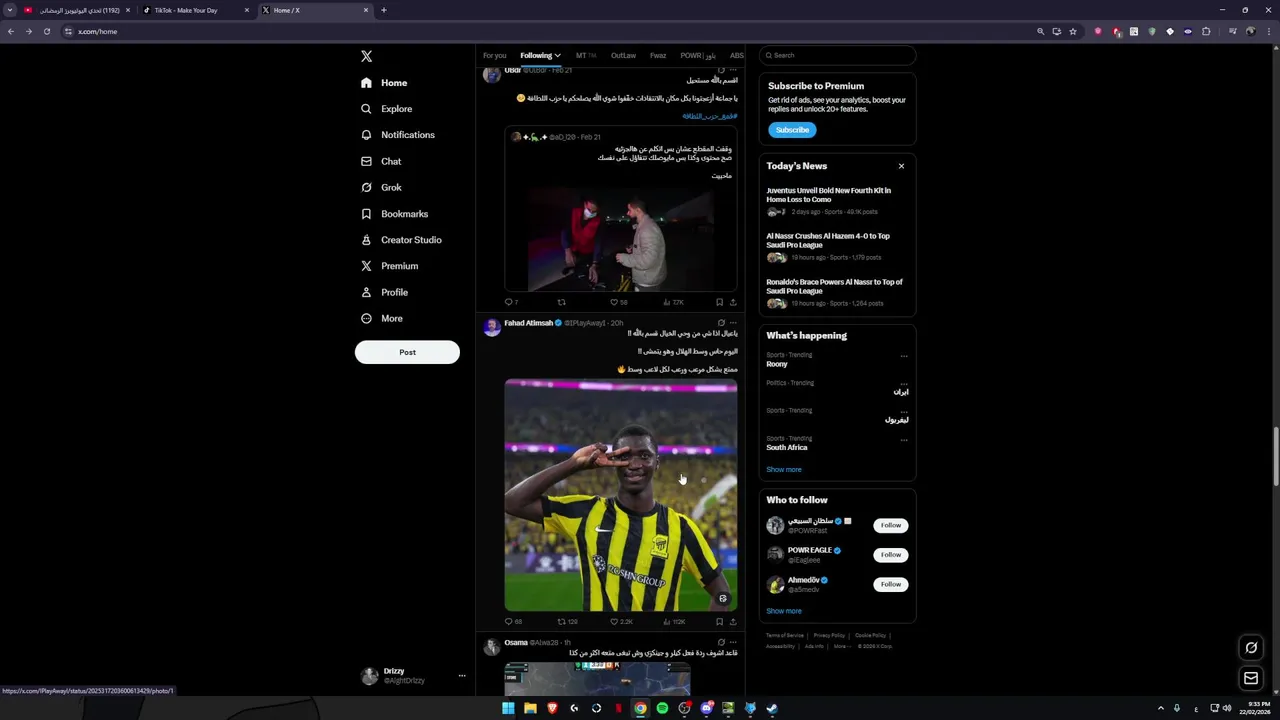Open the floating messages button
Image resolution: width=1280 pixels, height=720 pixels.
(1251, 678)
